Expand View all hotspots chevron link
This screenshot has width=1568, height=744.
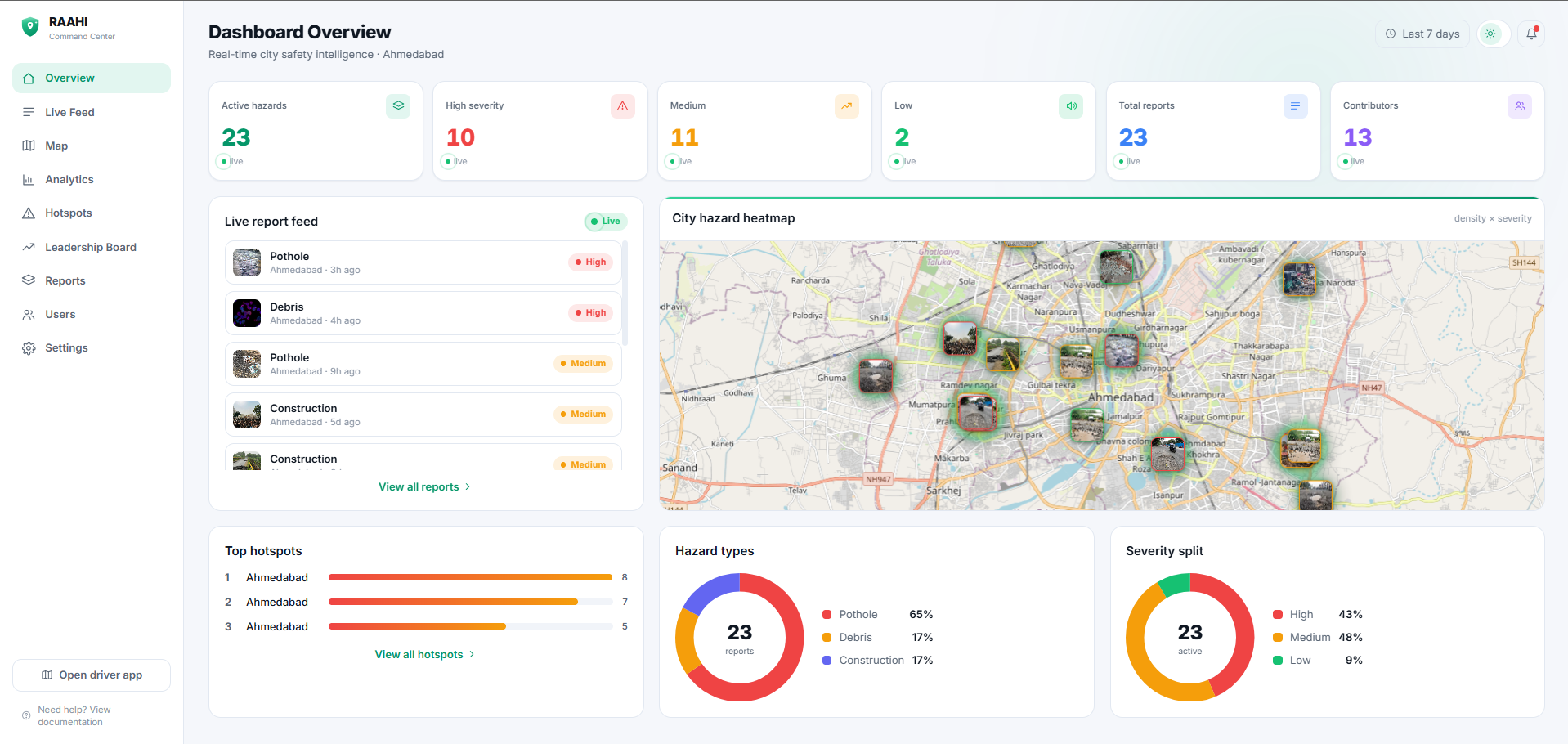(425, 654)
